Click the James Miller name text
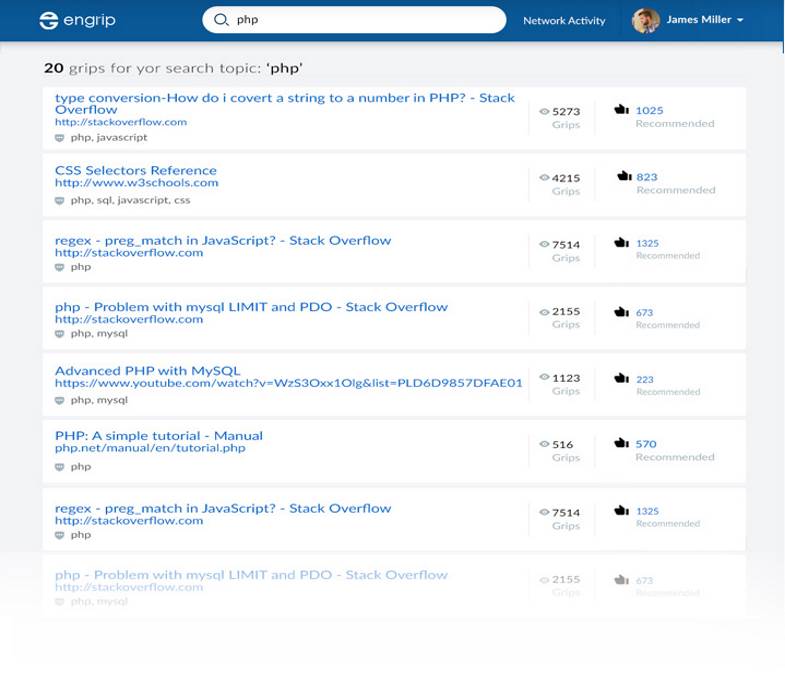 point(698,20)
